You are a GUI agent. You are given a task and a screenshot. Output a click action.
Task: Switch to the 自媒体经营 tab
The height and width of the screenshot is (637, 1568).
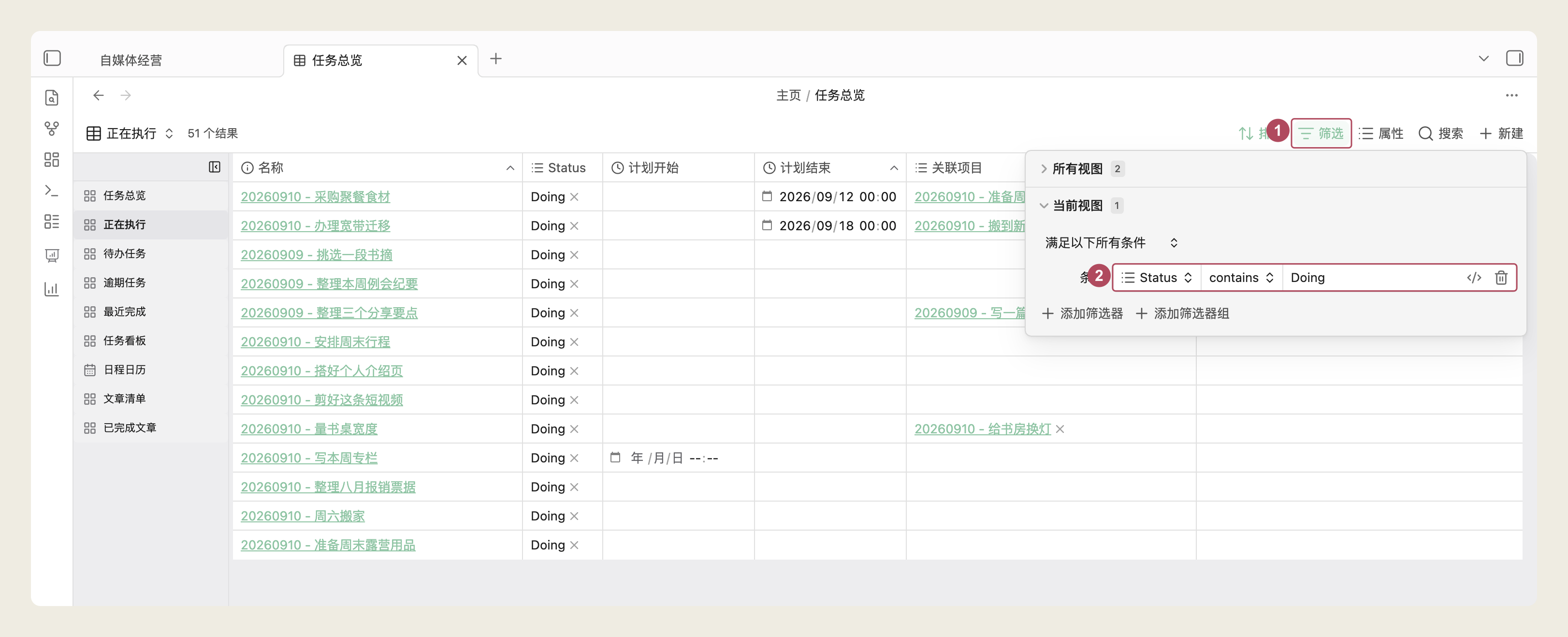click(131, 60)
